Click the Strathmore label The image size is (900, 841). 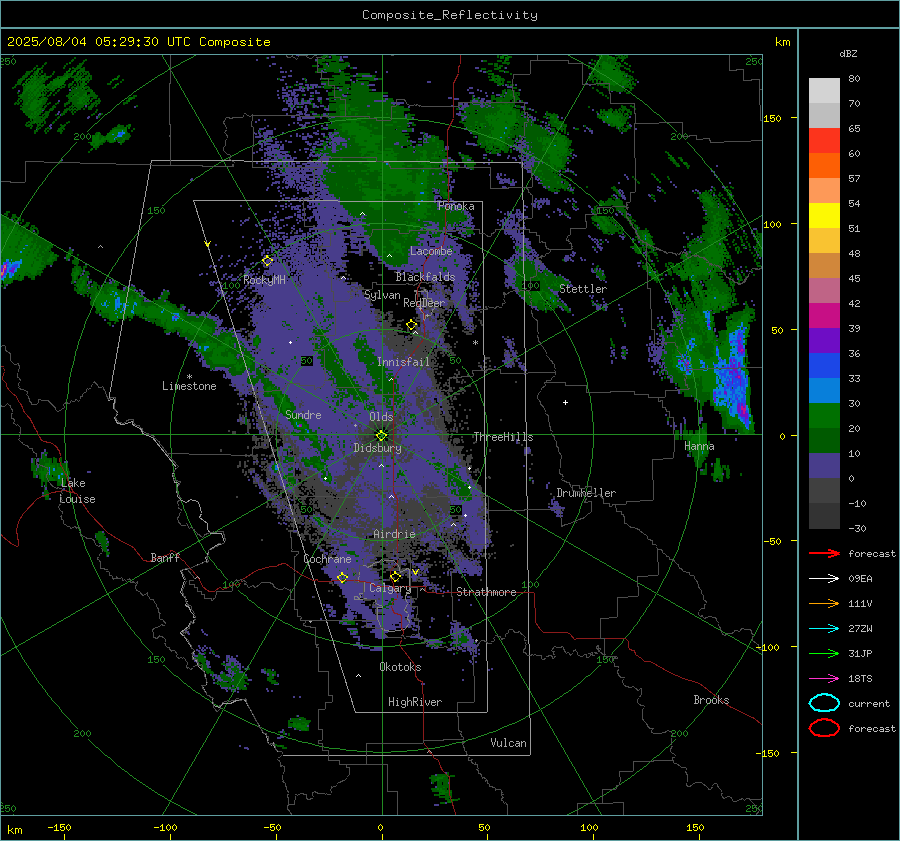pos(486,592)
